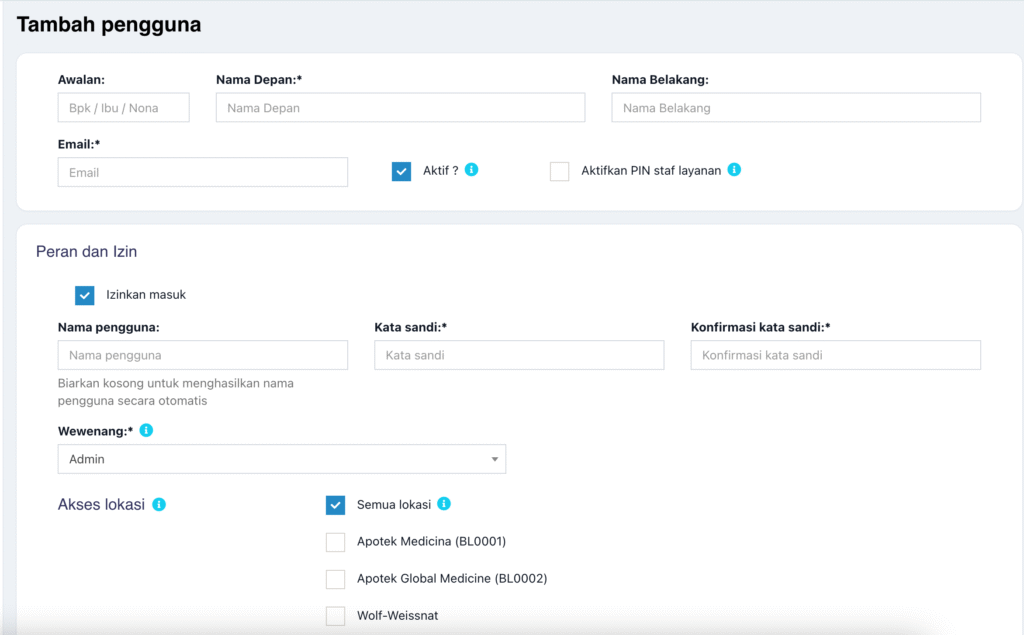Uncheck the Aktif checkbox
The width and height of the screenshot is (1024, 635).
pos(402,172)
